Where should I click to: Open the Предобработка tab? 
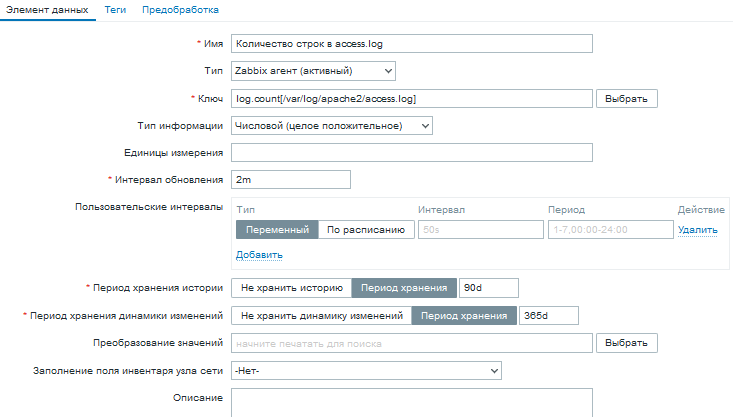(x=181, y=9)
